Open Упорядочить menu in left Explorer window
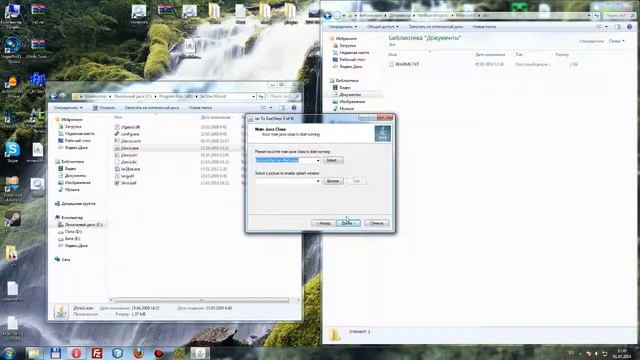Image resolution: width=640 pixels, height=360 pixels. 68,108
